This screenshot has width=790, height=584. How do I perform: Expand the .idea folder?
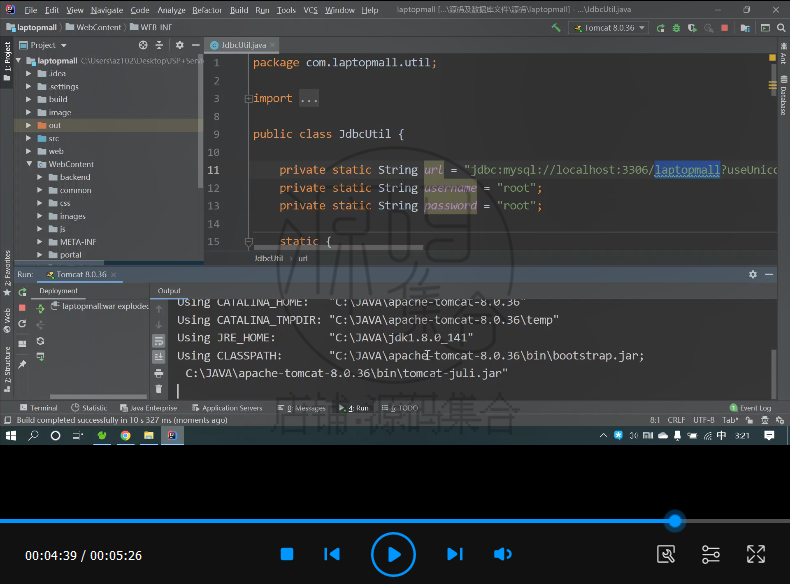point(29,74)
